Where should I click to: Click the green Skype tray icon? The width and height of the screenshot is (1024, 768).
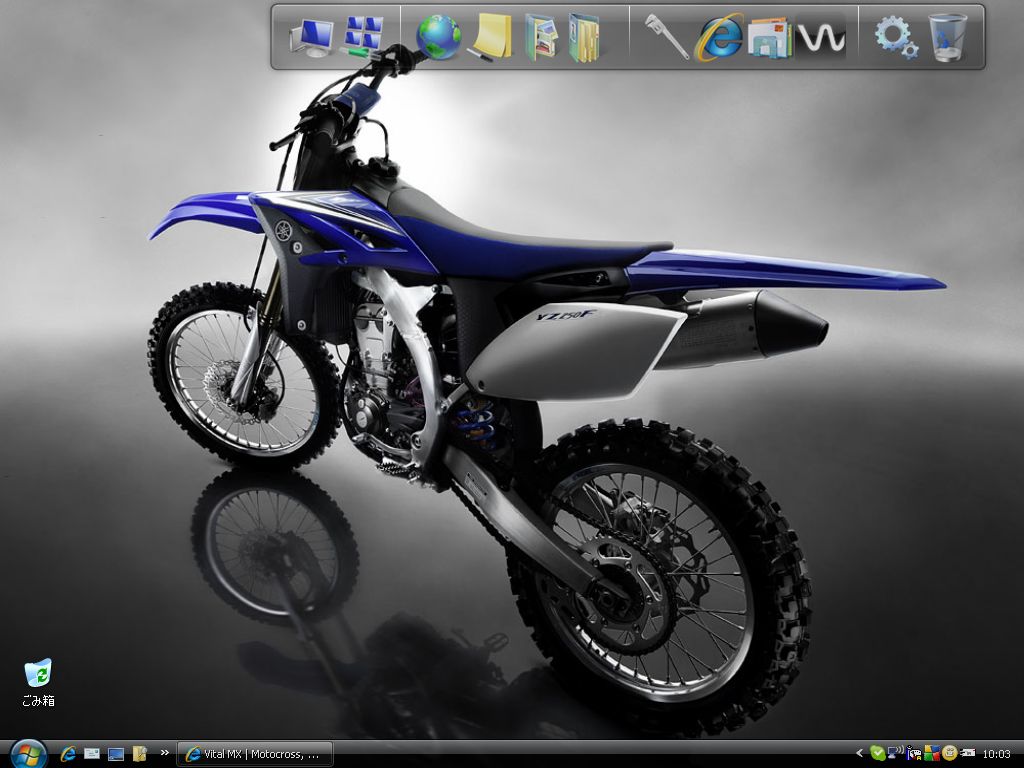coord(877,754)
